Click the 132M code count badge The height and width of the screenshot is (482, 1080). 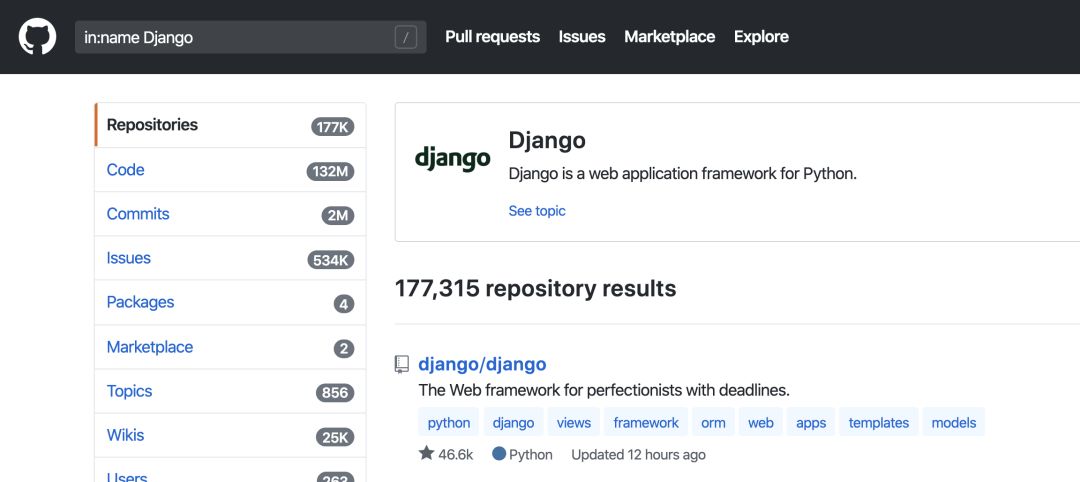point(331,171)
